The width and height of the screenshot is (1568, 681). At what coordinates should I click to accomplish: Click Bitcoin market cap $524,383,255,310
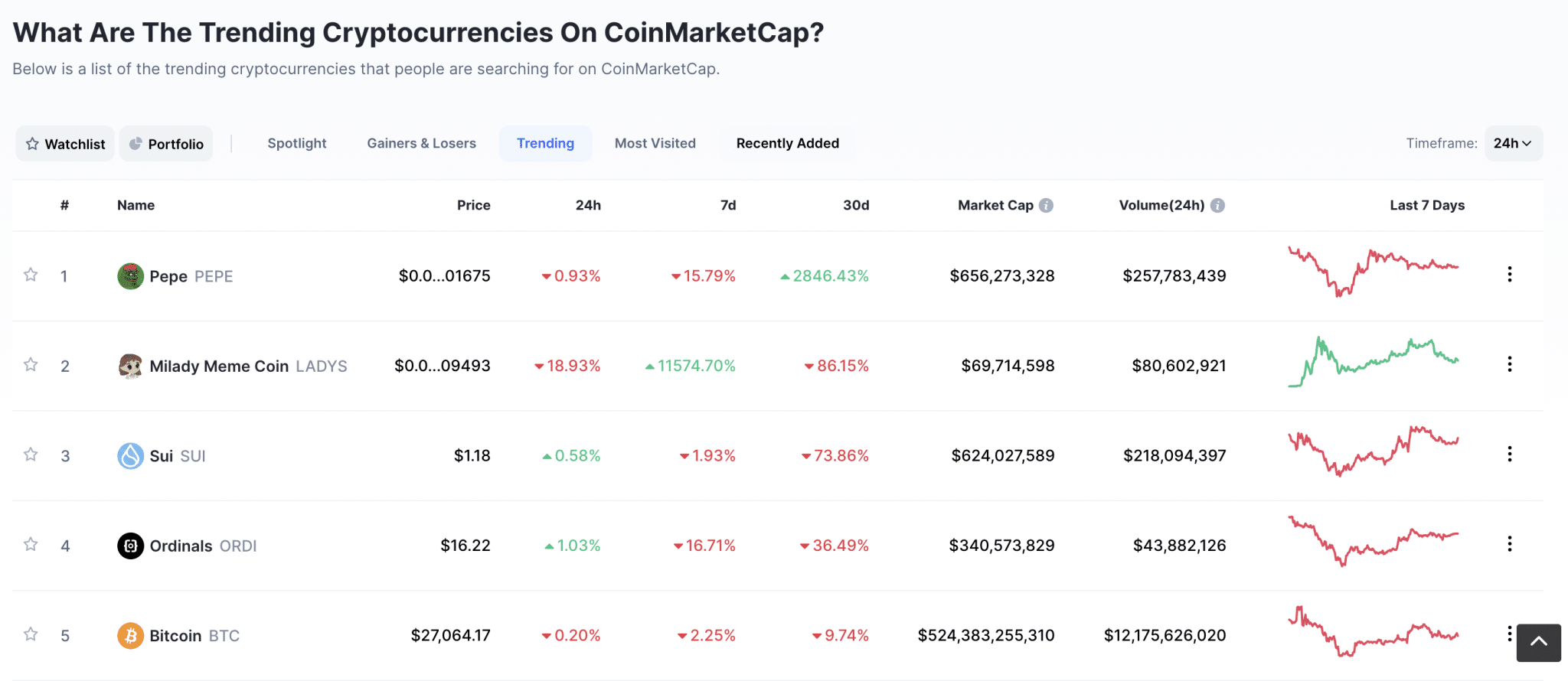[x=986, y=635]
